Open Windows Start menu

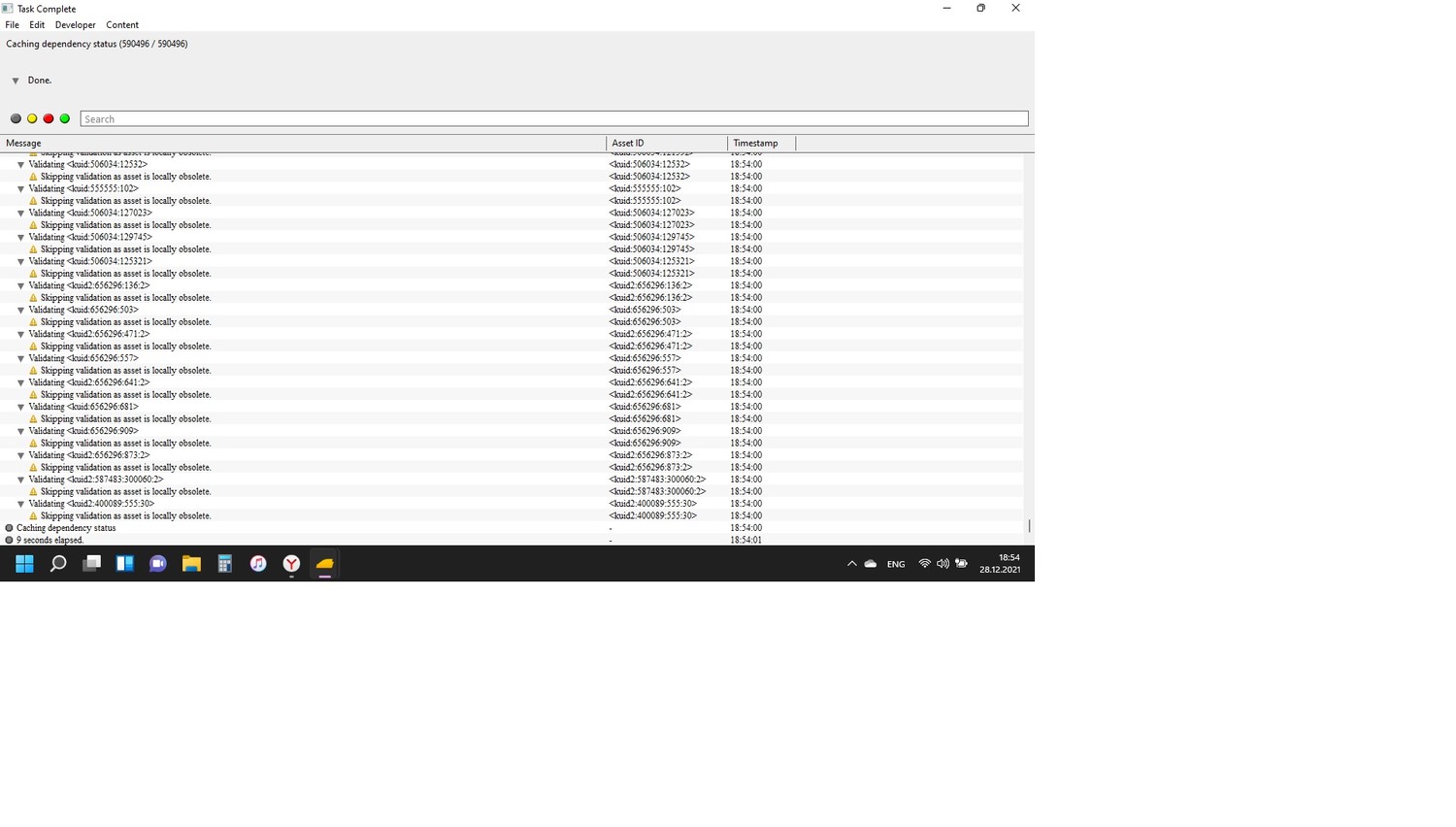[24, 564]
